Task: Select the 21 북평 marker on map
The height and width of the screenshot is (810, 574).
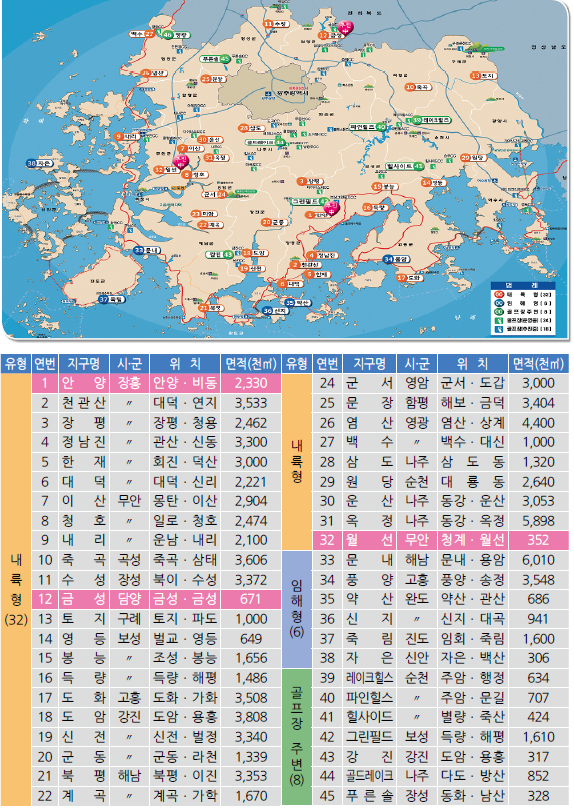Action: tap(211, 308)
